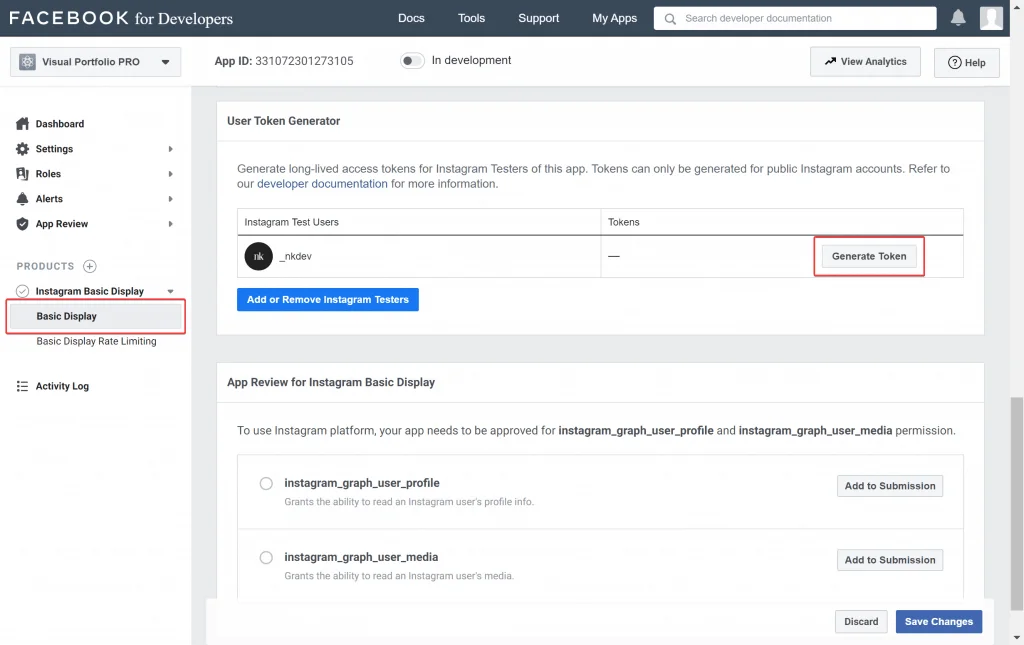The height and width of the screenshot is (645, 1024).
Task: Click the Alerts bell icon in sidebar
Action: click(22, 198)
